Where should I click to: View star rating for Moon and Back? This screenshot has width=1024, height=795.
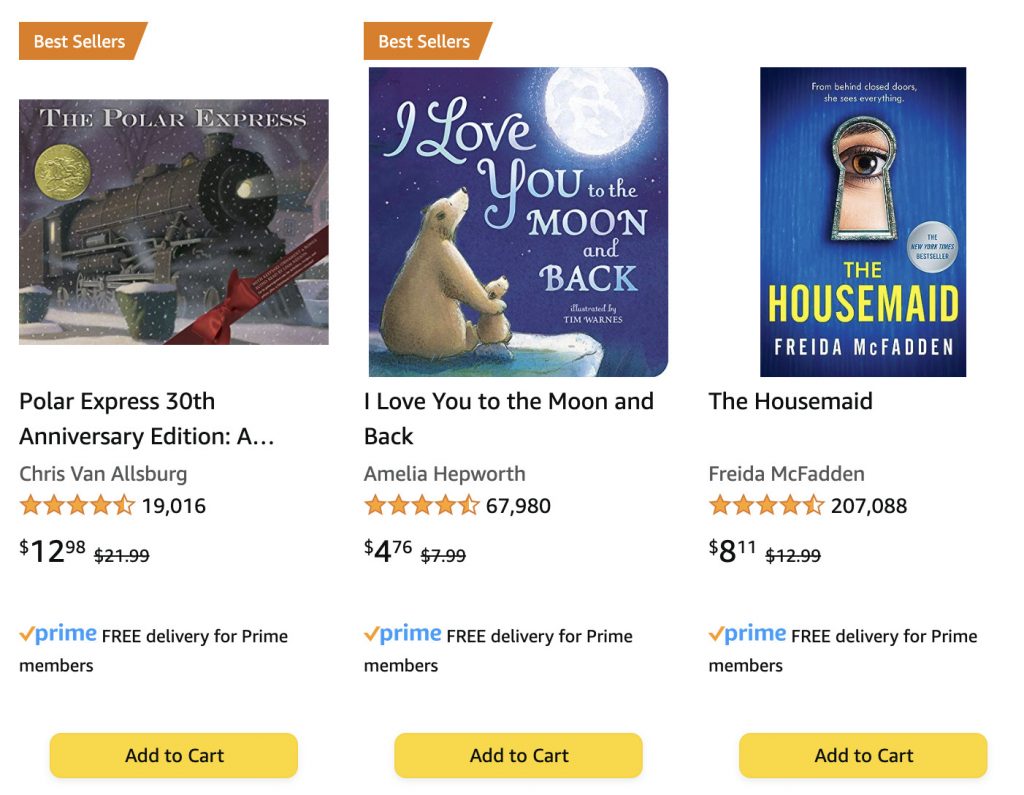421,505
